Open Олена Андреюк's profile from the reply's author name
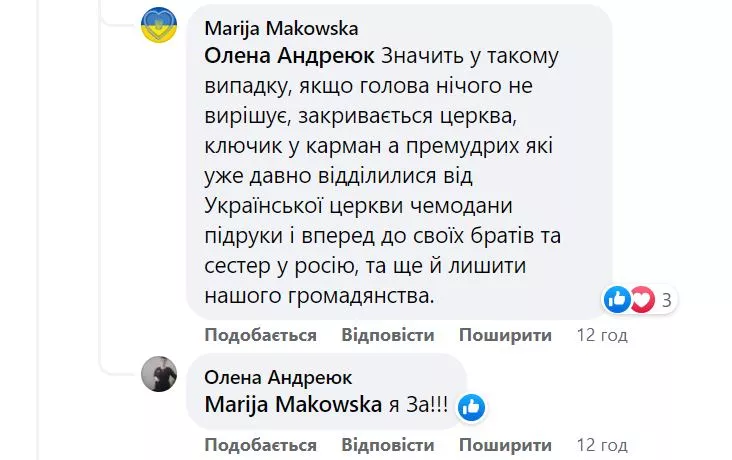This screenshot has height=460, width=732. (278, 377)
